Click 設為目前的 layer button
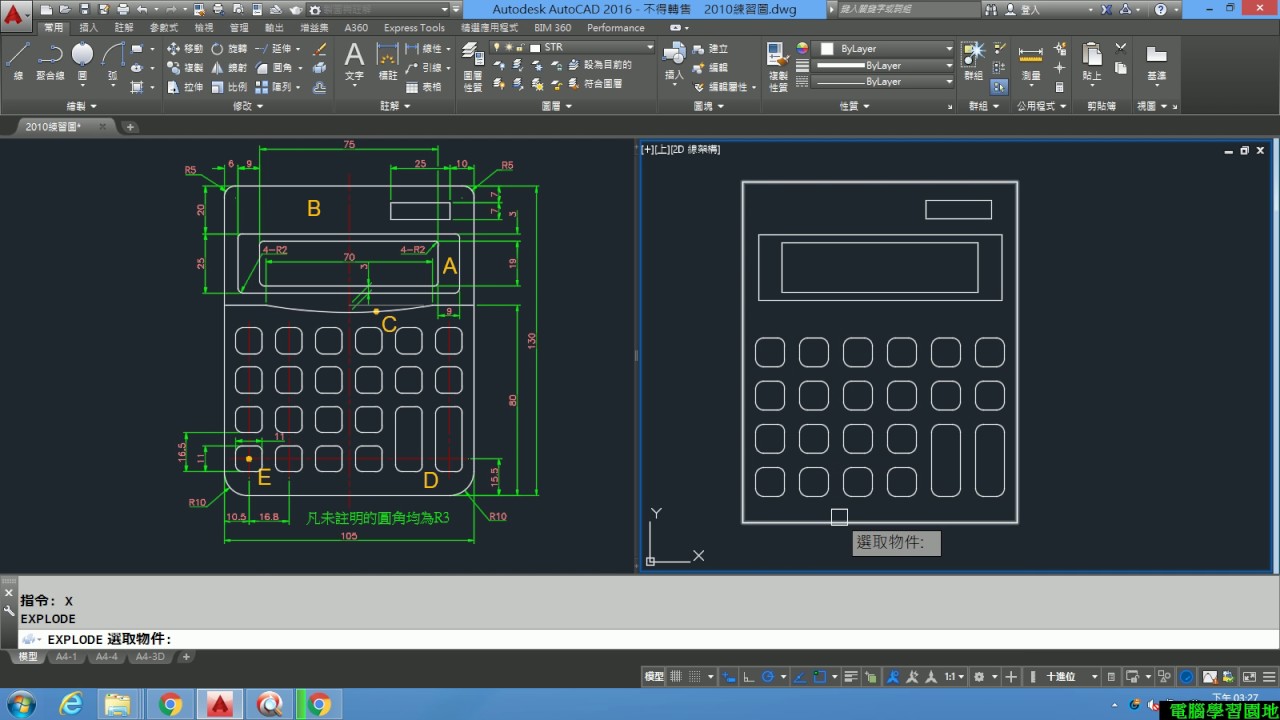Viewport: 1280px width, 720px height. click(x=600, y=65)
